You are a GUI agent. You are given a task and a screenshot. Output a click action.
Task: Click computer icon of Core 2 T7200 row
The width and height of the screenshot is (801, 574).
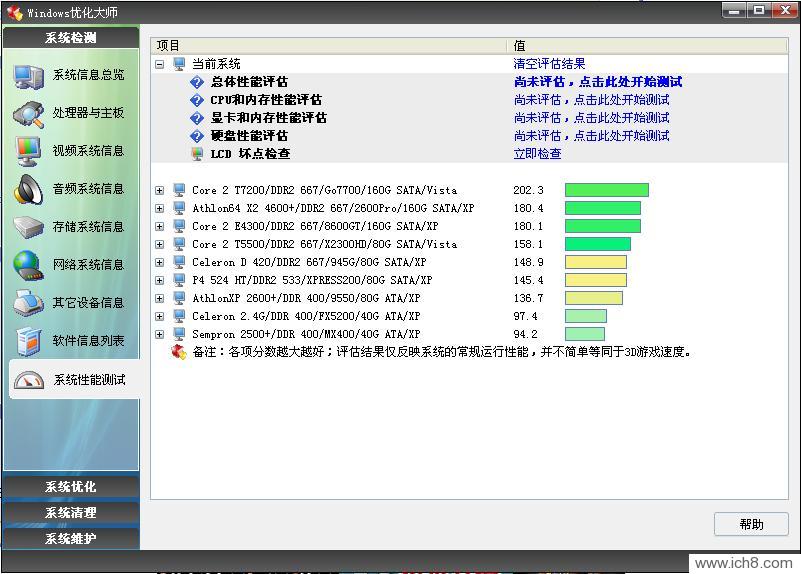point(179,190)
